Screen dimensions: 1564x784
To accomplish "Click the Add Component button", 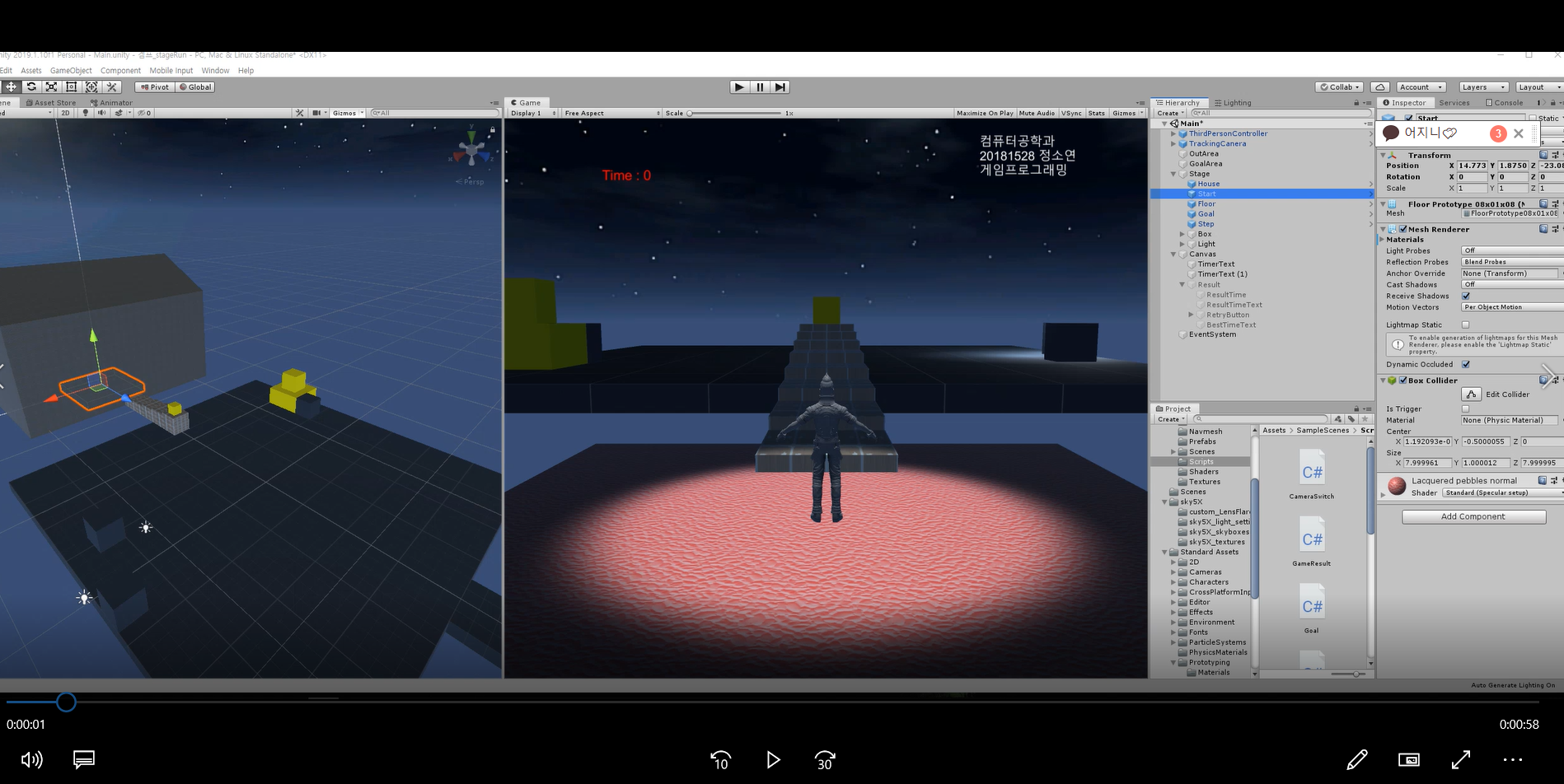I will (1473, 516).
